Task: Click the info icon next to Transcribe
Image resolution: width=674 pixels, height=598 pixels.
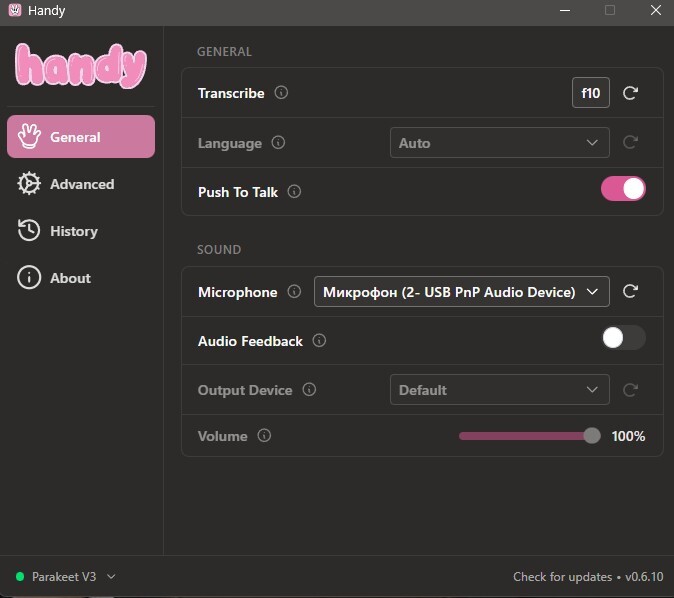Action: coord(281,93)
